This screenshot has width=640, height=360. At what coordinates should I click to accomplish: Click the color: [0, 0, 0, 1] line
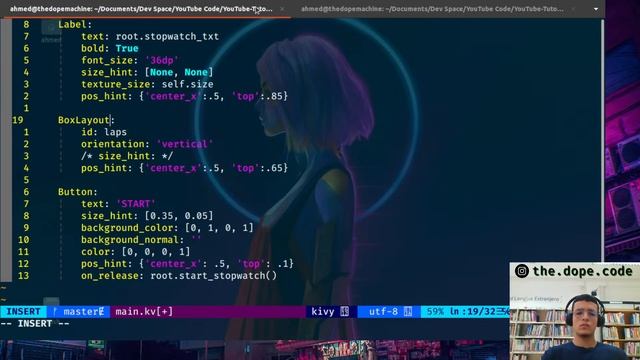coord(135,251)
